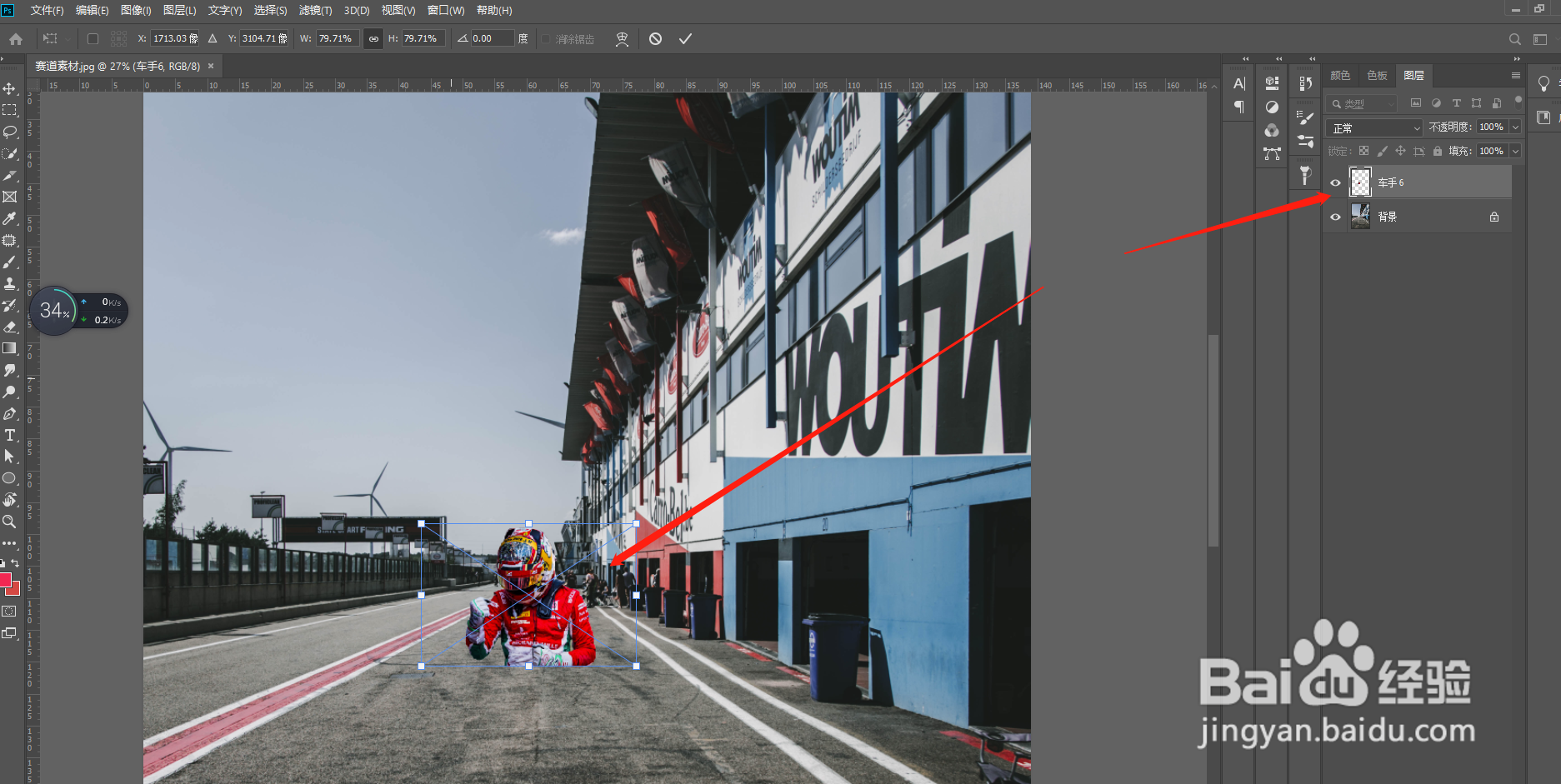
Task: Switch to the 颜色 panel tab
Action: click(x=1340, y=75)
